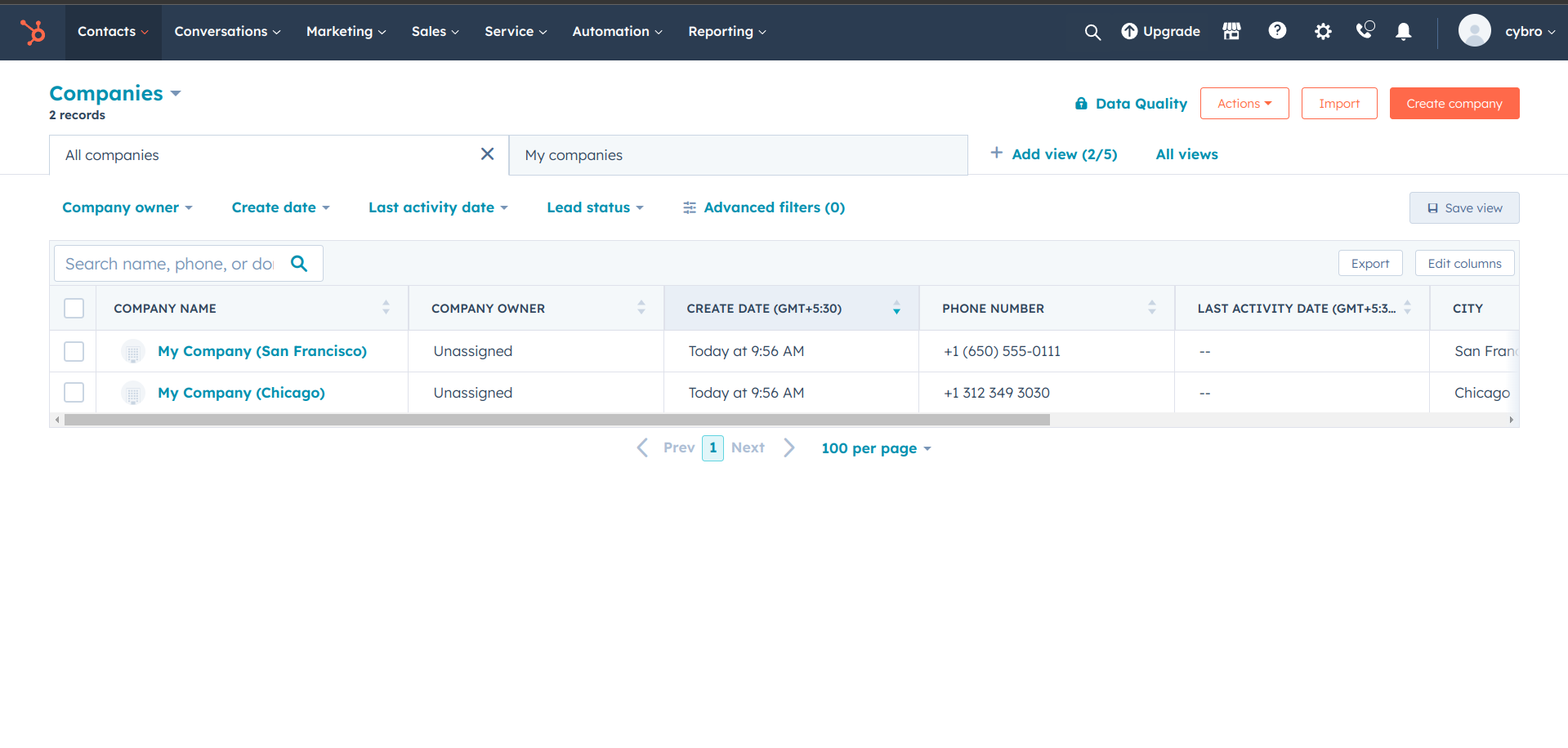Click the Calling phone icon
The height and width of the screenshot is (748, 1568).
pos(1365,31)
